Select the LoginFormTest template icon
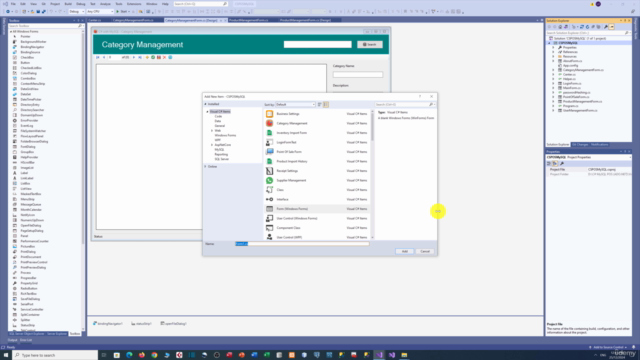Screen dimensions: 640x360 pyautogui.click(x=269, y=142)
